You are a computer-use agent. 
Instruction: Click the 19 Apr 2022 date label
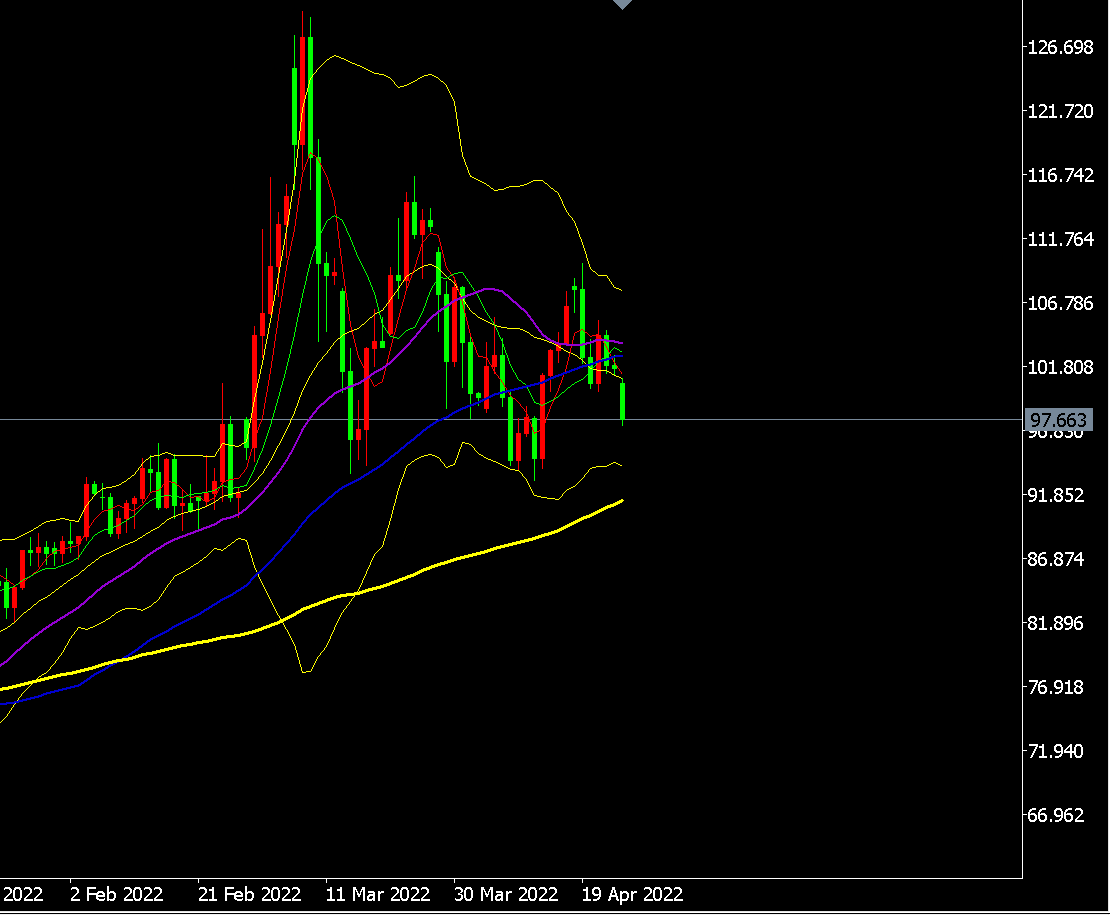click(x=634, y=893)
